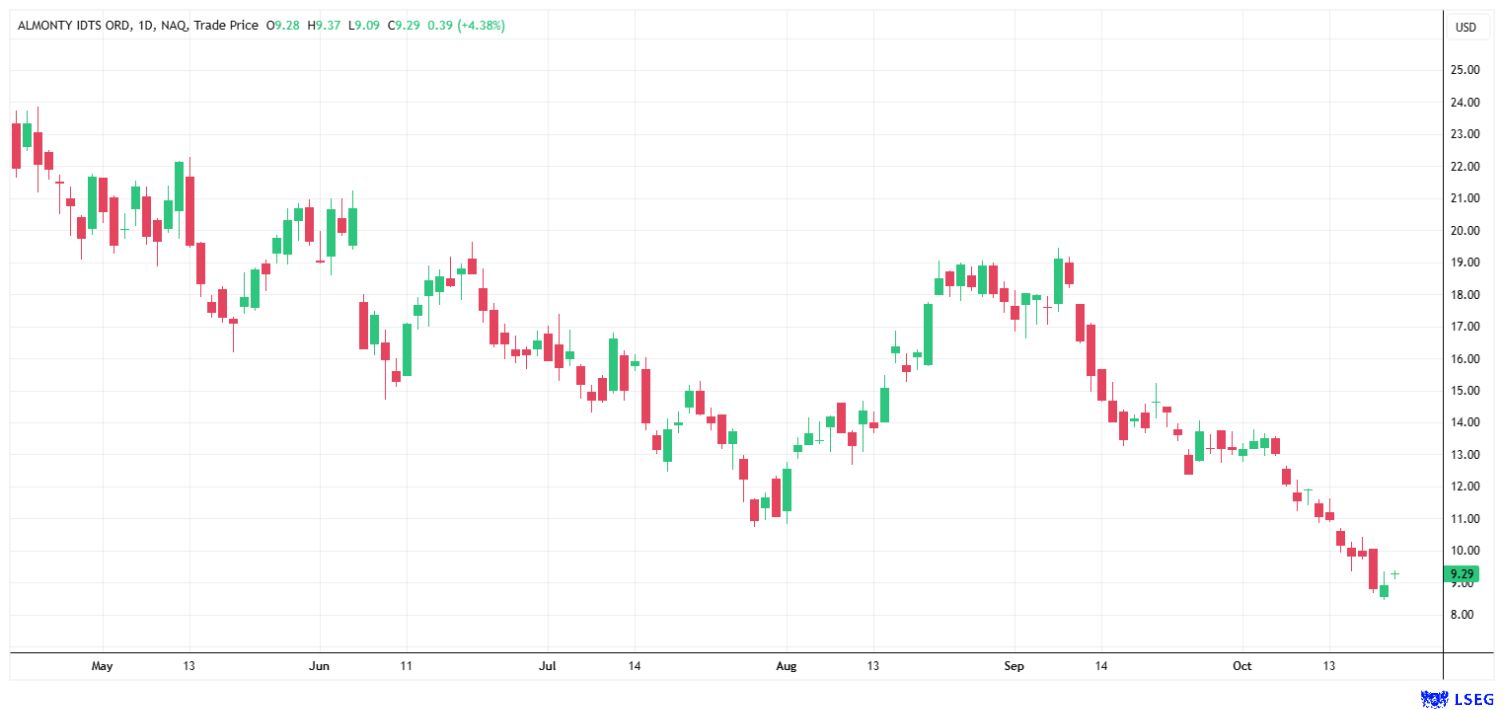The image size is (1504, 710).
Task: Click the 19.00 price axis label
Action: tap(1466, 262)
